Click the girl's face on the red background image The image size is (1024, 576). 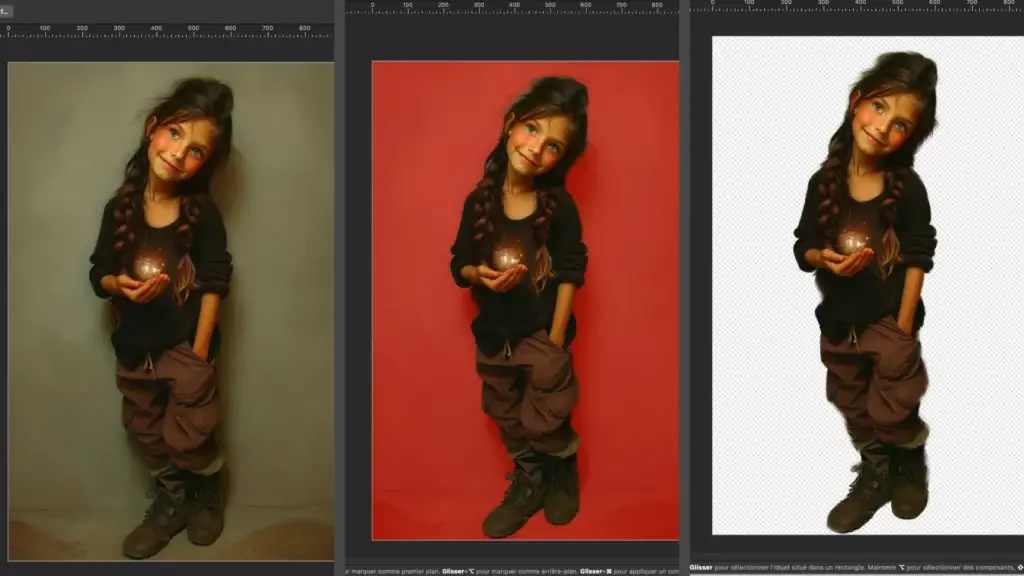pyautogui.click(x=537, y=147)
